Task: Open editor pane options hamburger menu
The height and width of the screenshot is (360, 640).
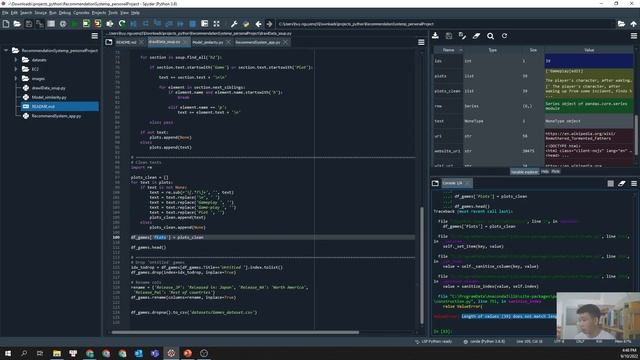Action: 421,42
